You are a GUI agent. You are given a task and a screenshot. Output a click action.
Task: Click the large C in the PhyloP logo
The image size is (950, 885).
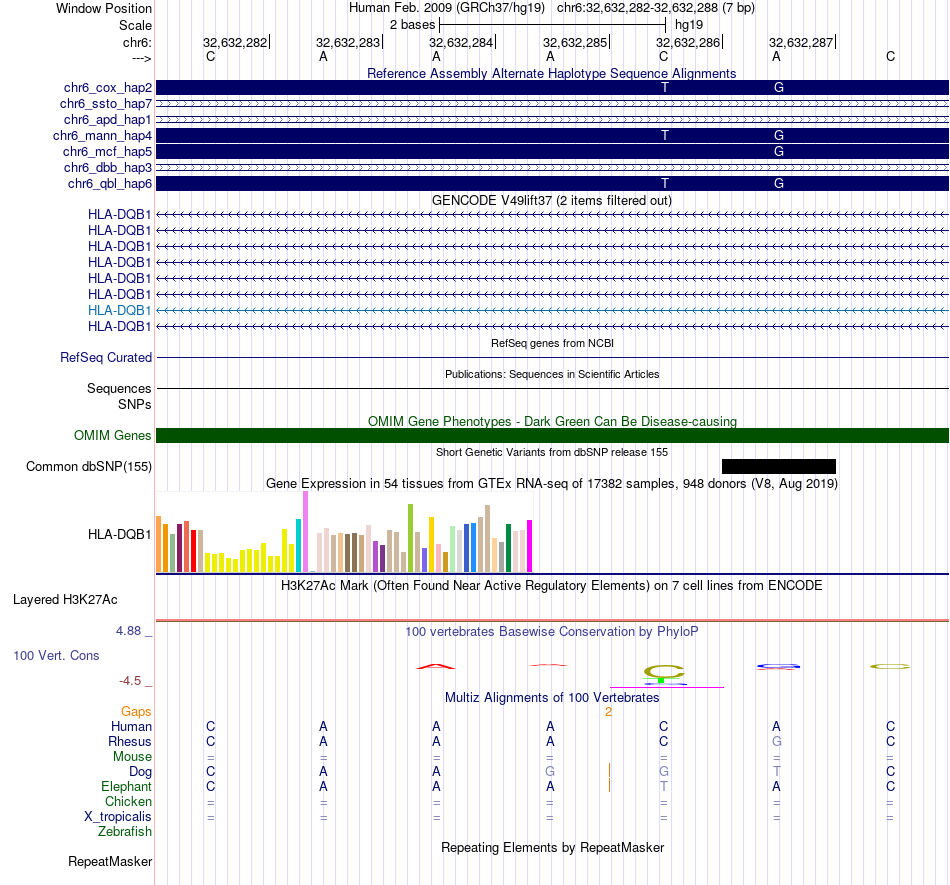tap(664, 671)
